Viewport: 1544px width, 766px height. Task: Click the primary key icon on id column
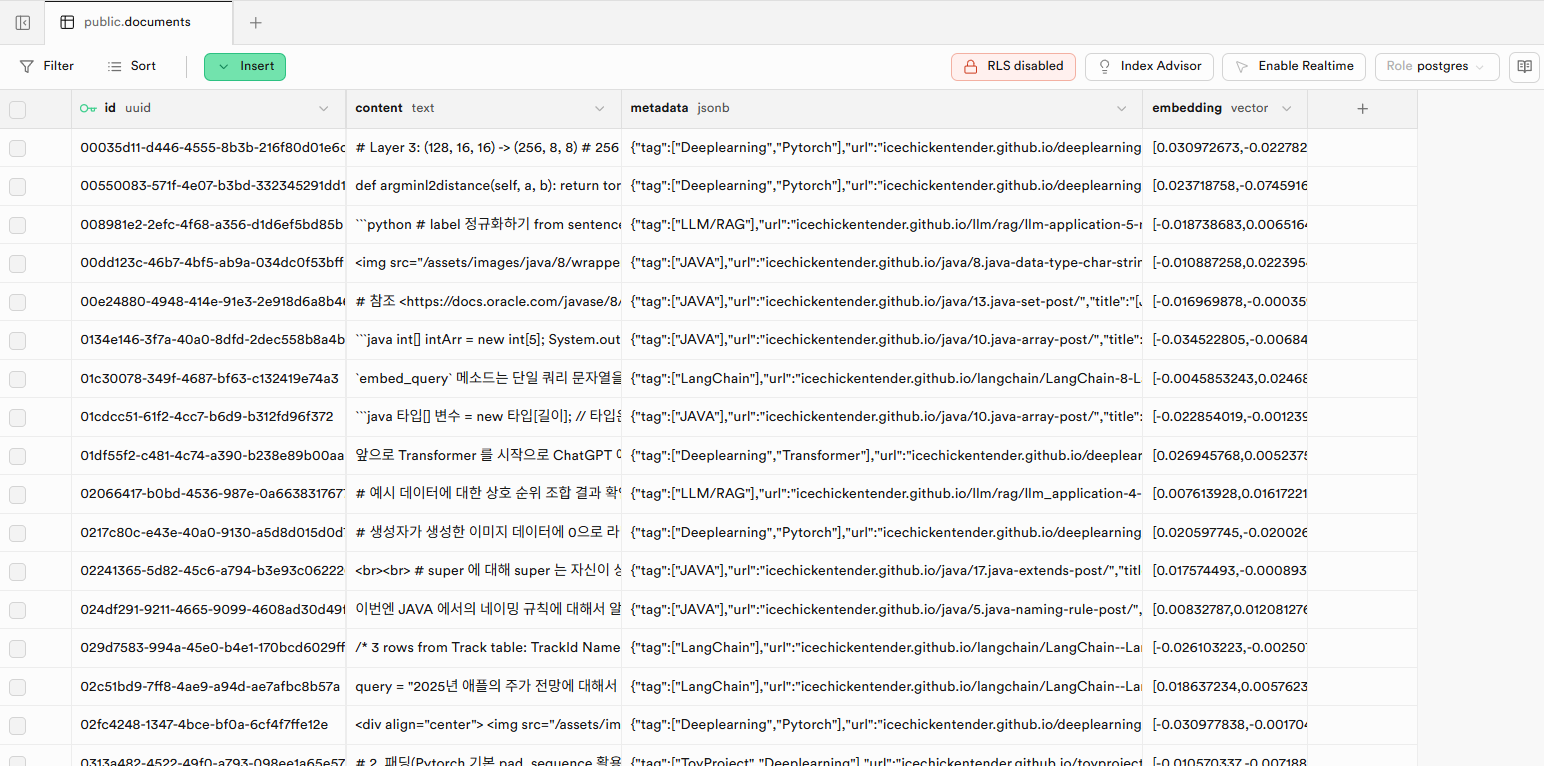click(x=89, y=108)
